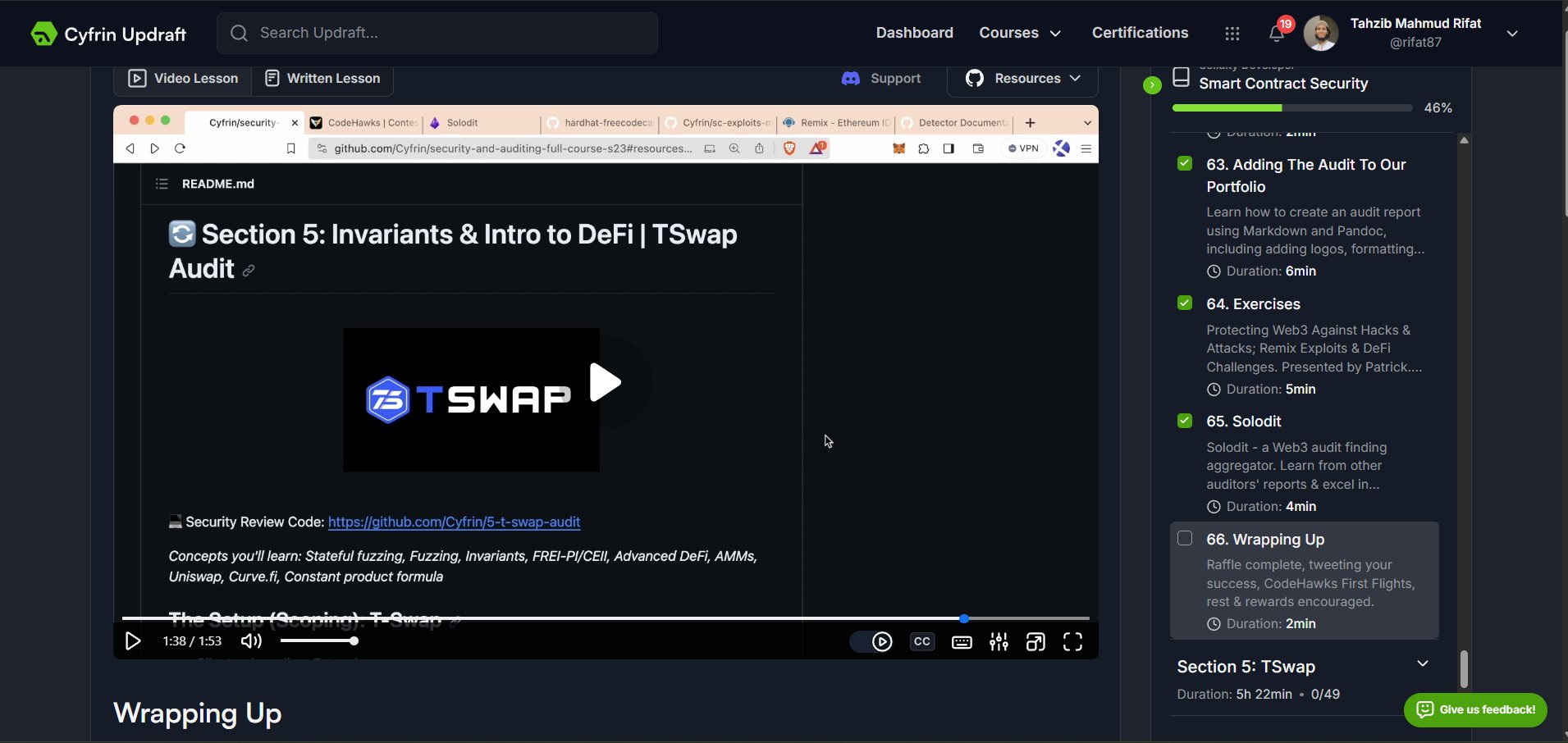Toggle closed captions with CC button
1568x743 pixels.
(x=922, y=642)
